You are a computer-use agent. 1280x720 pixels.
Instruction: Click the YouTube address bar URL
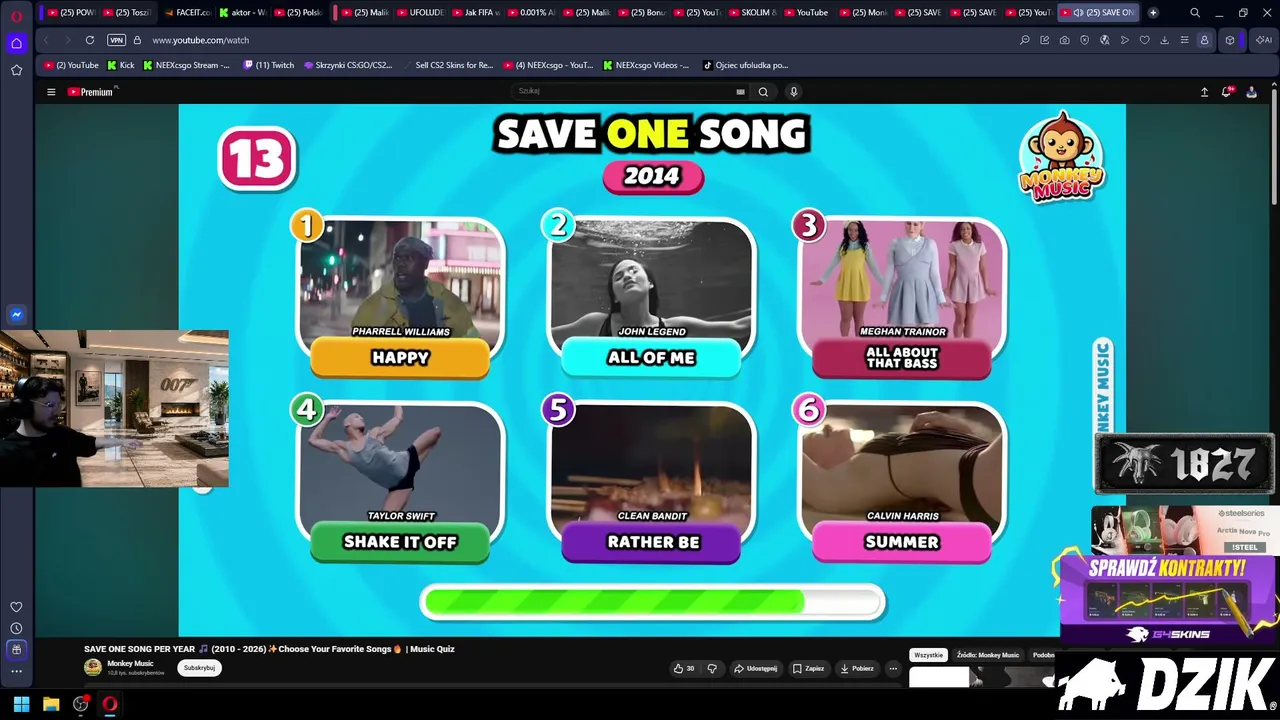pos(201,40)
